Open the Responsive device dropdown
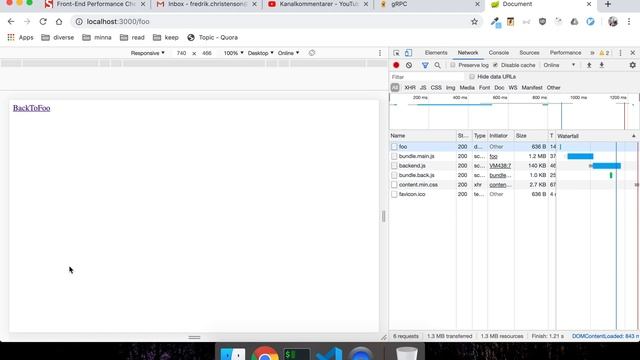The image size is (640, 360). pyautogui.click(x=147, y=53)
